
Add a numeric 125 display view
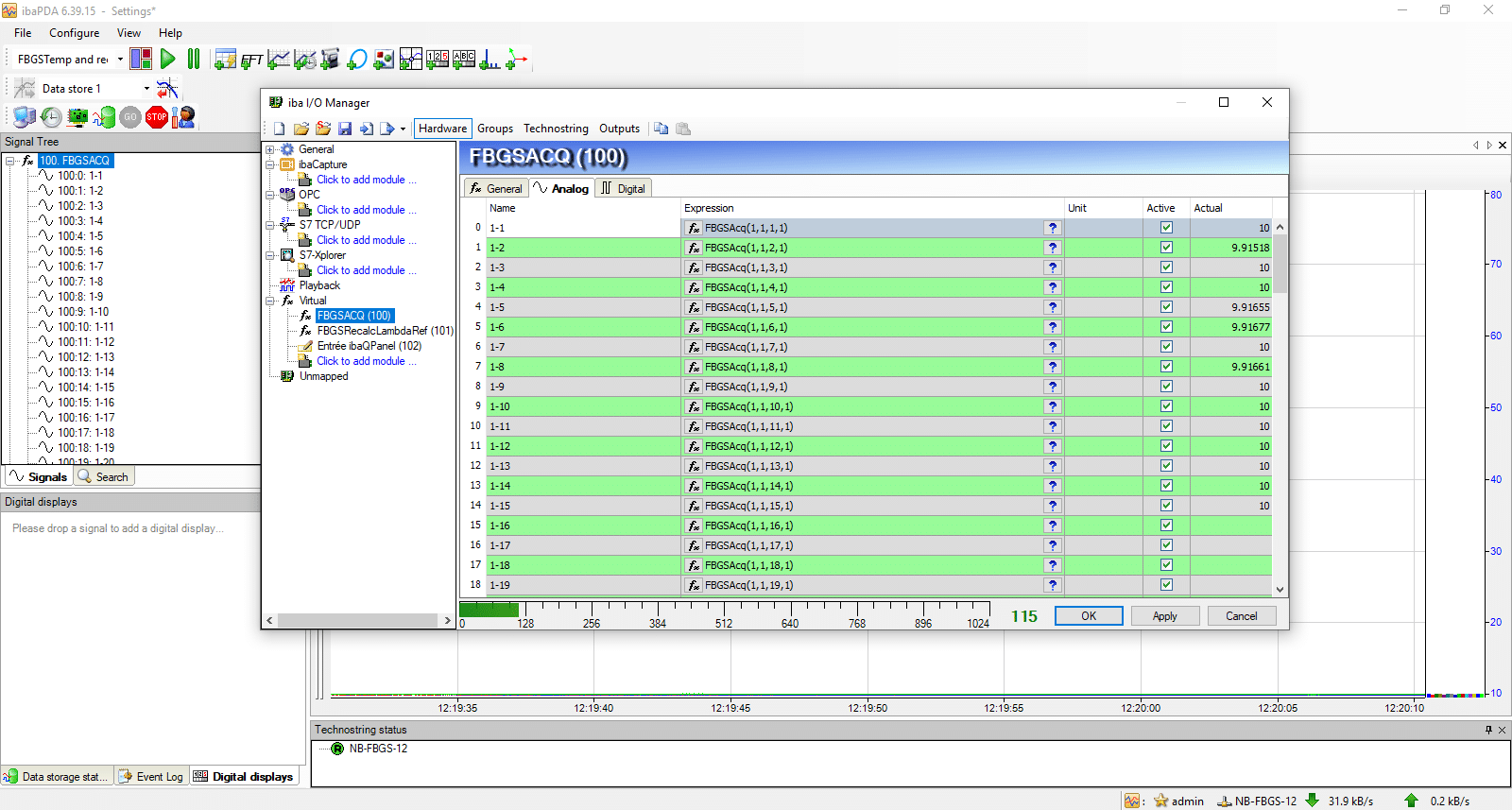click(437, 60)
